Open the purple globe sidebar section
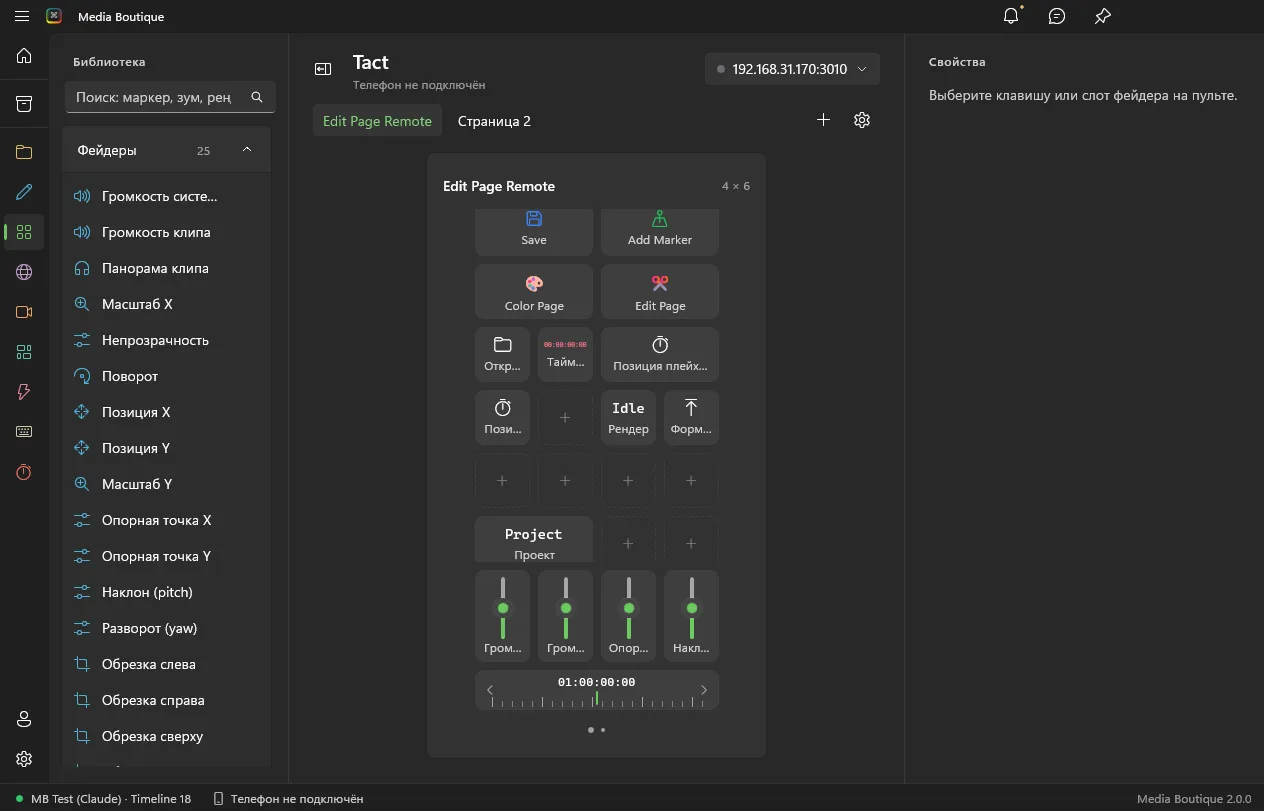Screen dimensions: 1264x811 click(x=24, y=272)
